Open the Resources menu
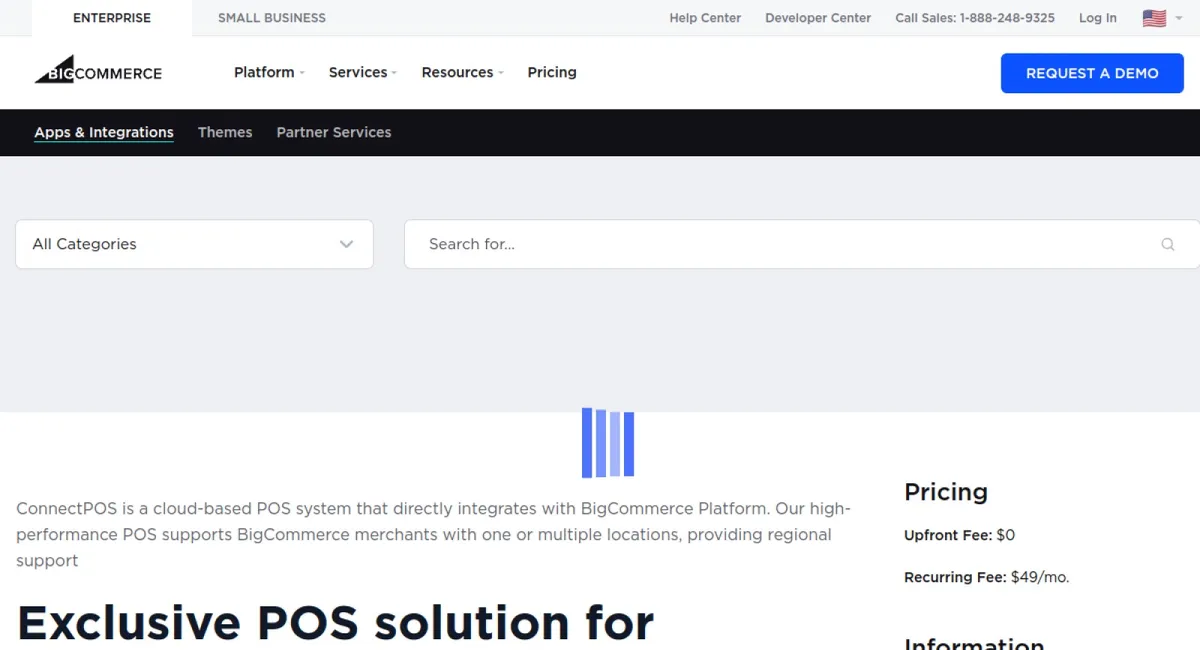The width and height of the screenshot is (1200, 650). 462,72
